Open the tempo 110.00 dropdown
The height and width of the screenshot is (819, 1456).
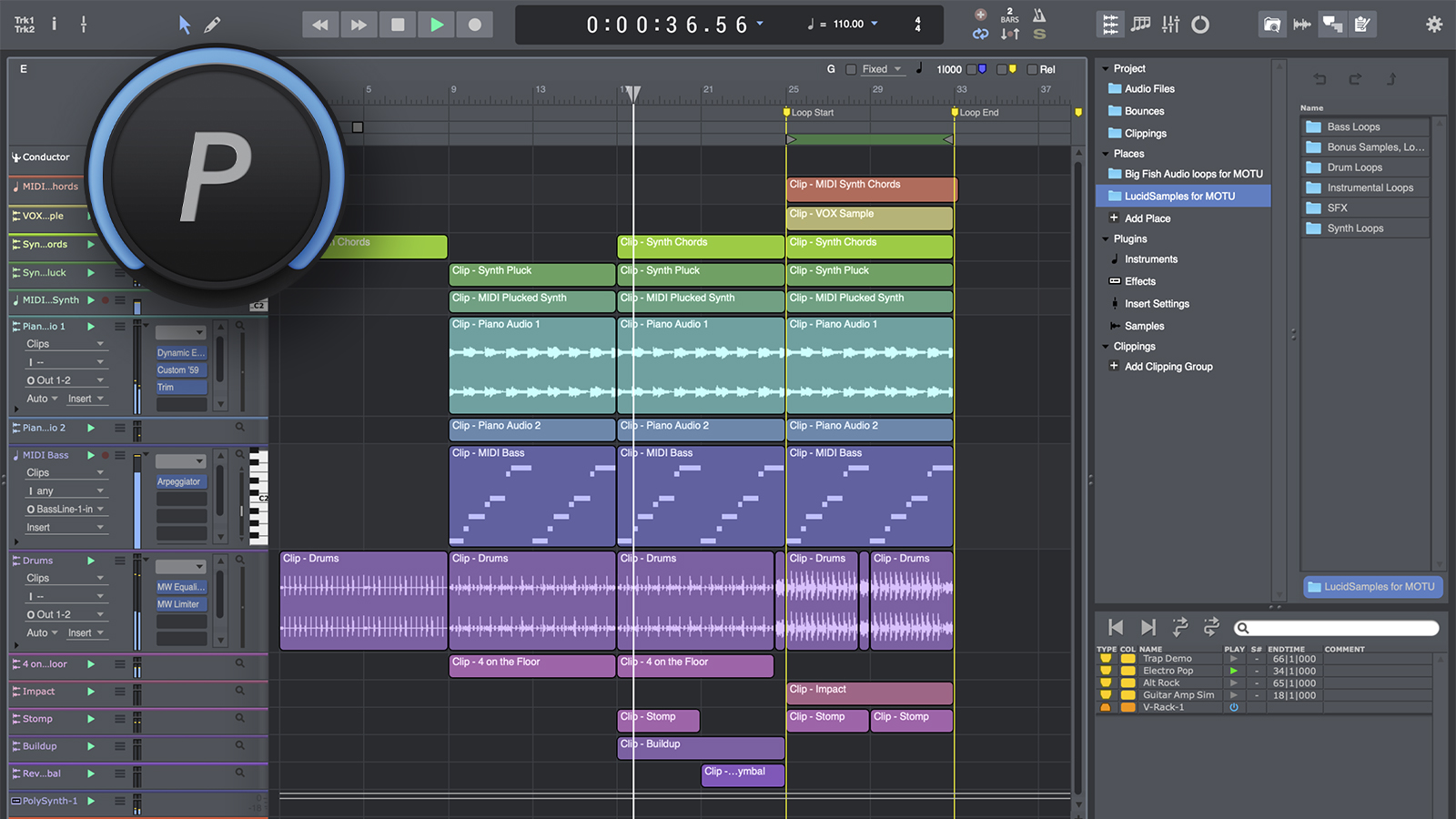[875, 24]
